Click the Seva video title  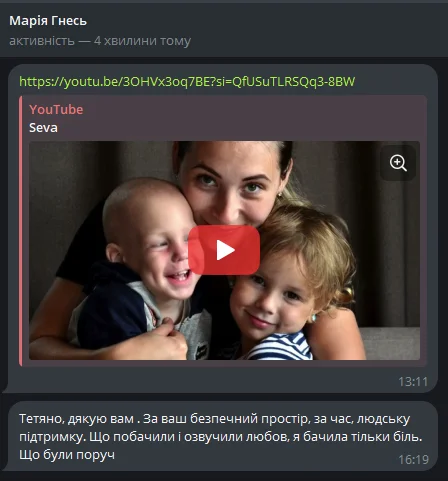tap(43, 128)
